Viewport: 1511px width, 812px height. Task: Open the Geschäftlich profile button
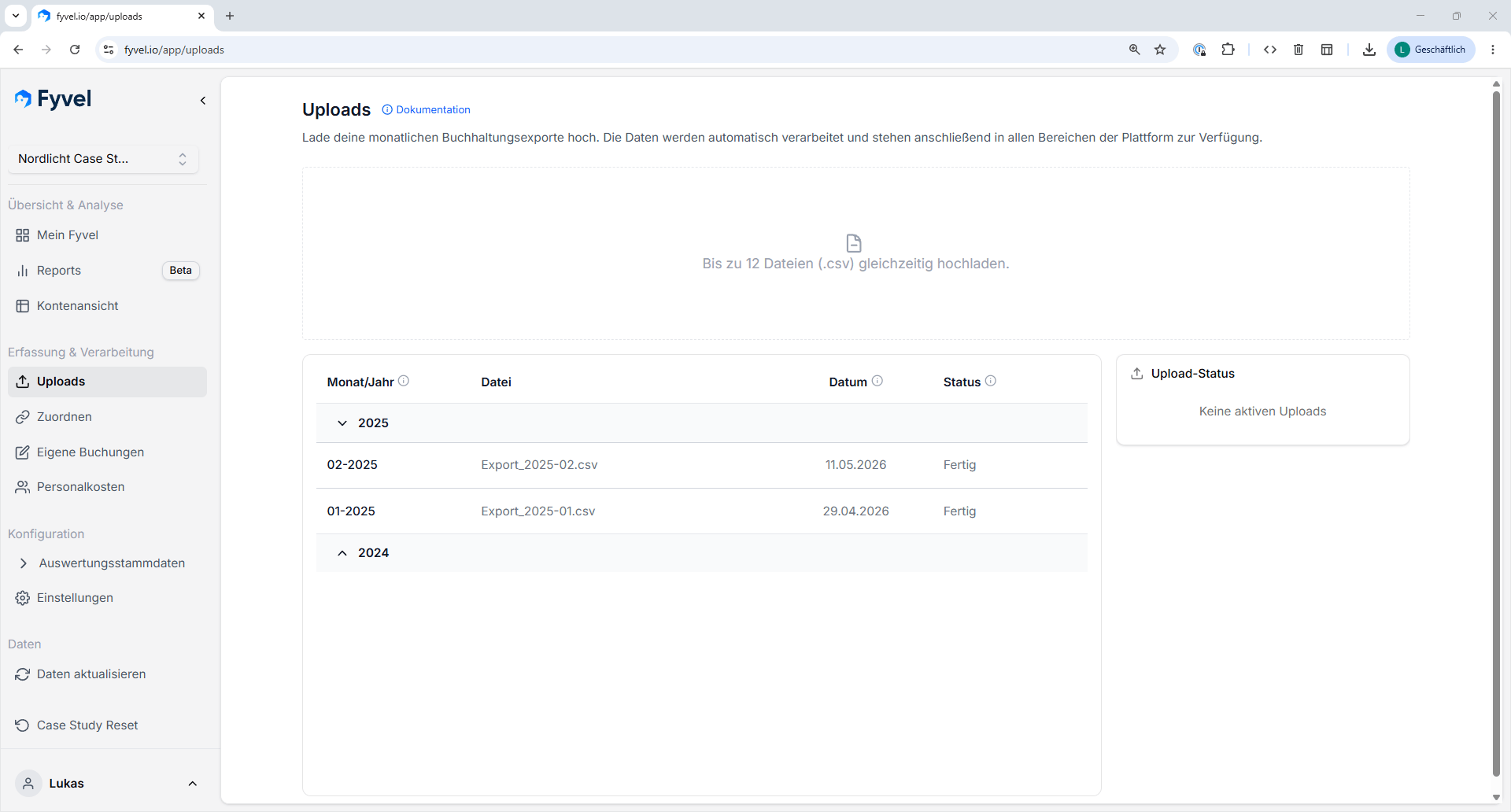(1431, 50)
